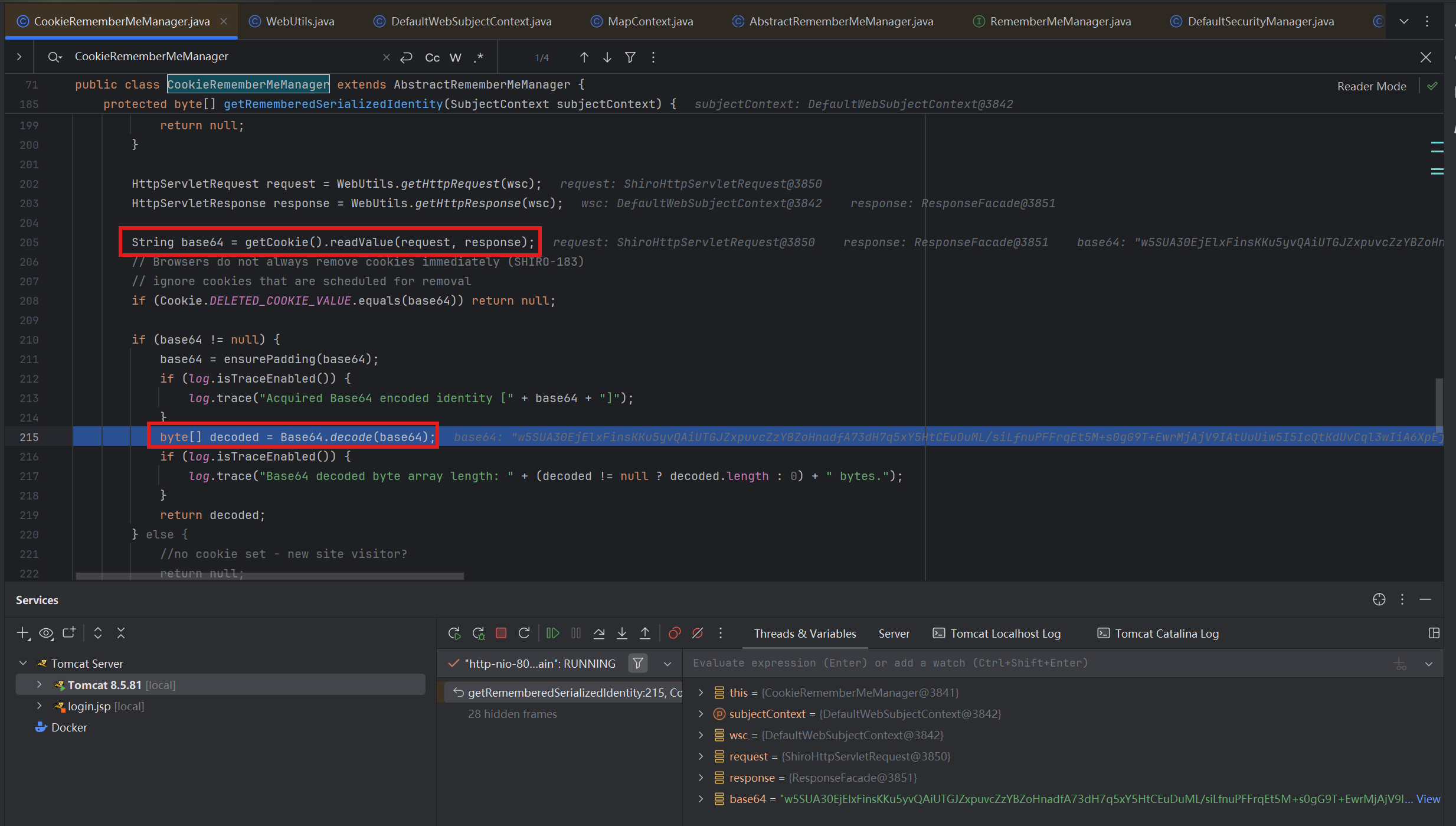Click the Step Over debug icon
1456x826 pixels.
[x=599, y=634]
